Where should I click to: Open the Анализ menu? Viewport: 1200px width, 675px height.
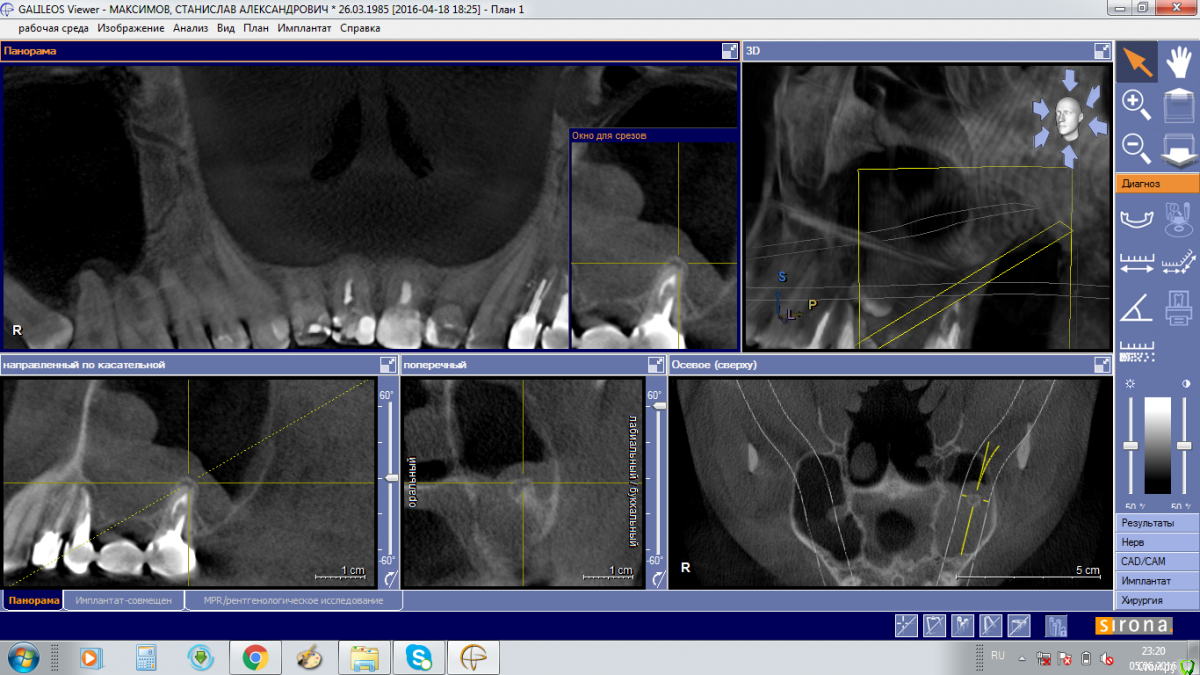point(190,28)
